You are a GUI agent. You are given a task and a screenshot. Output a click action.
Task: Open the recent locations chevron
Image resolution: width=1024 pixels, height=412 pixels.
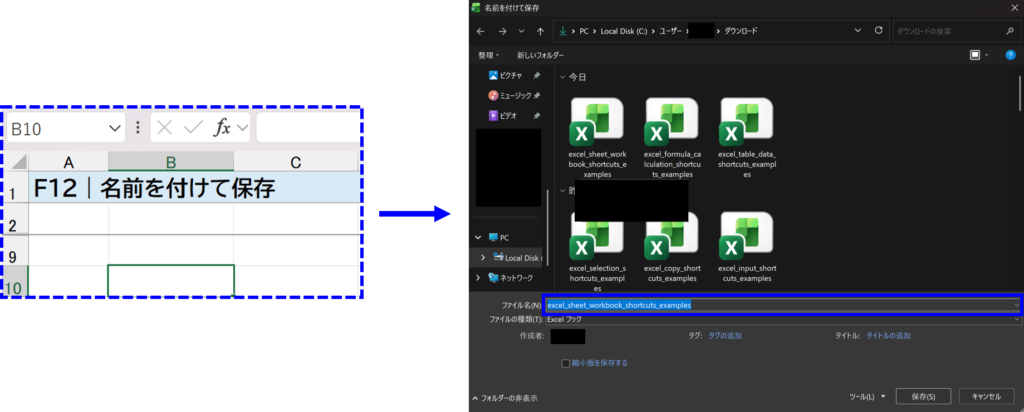tap(521, 31)
